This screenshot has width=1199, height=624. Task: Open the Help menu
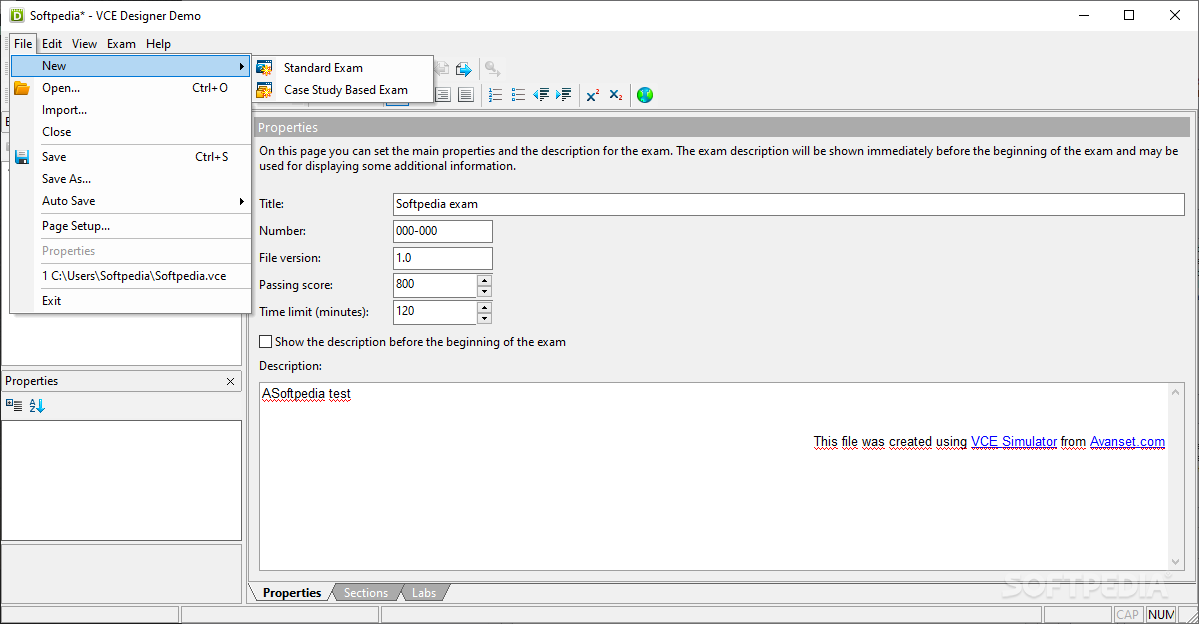tap(158, 44)
